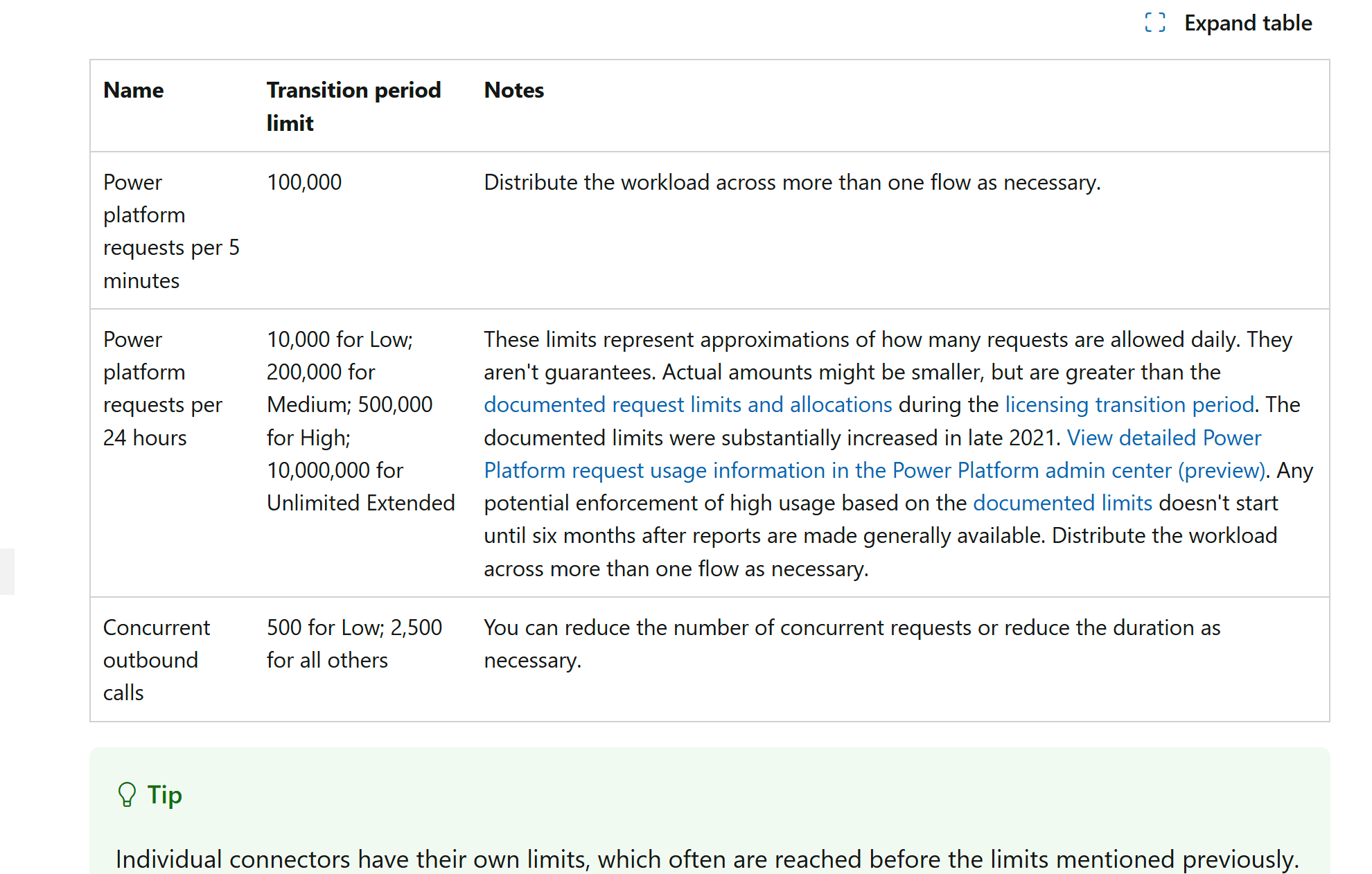Click the Expand table button label
The width and height of the screenshot is (1372, 874).
[x=1247, y=23]
